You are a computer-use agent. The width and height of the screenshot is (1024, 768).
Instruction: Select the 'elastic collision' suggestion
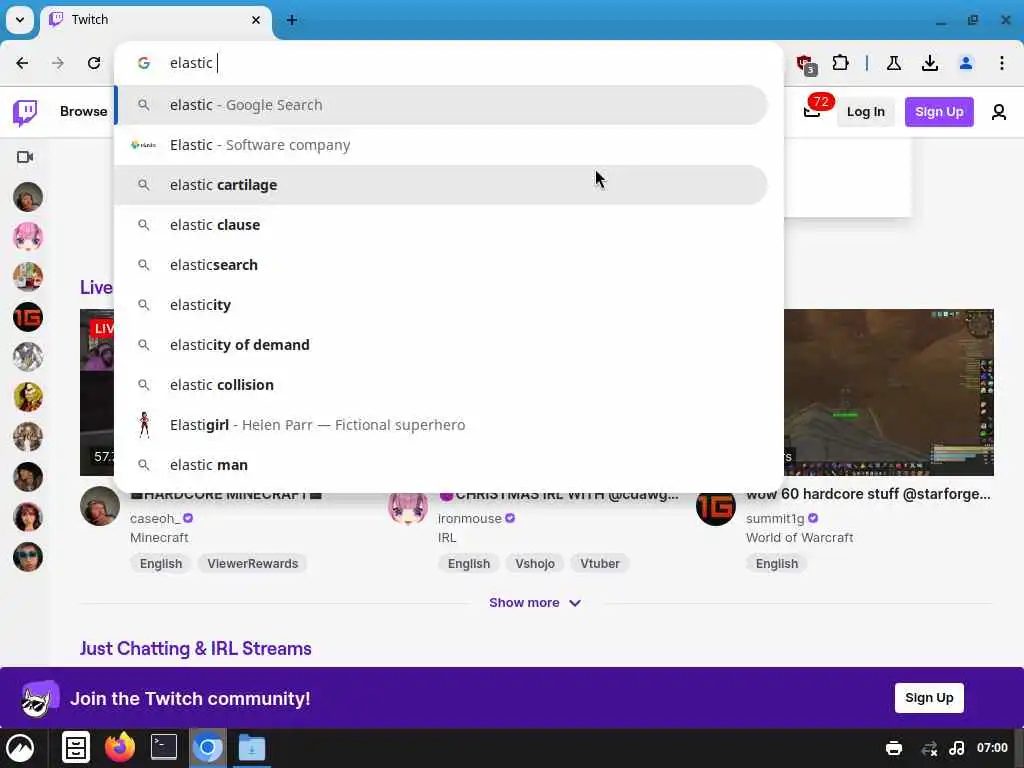(441, 385)
